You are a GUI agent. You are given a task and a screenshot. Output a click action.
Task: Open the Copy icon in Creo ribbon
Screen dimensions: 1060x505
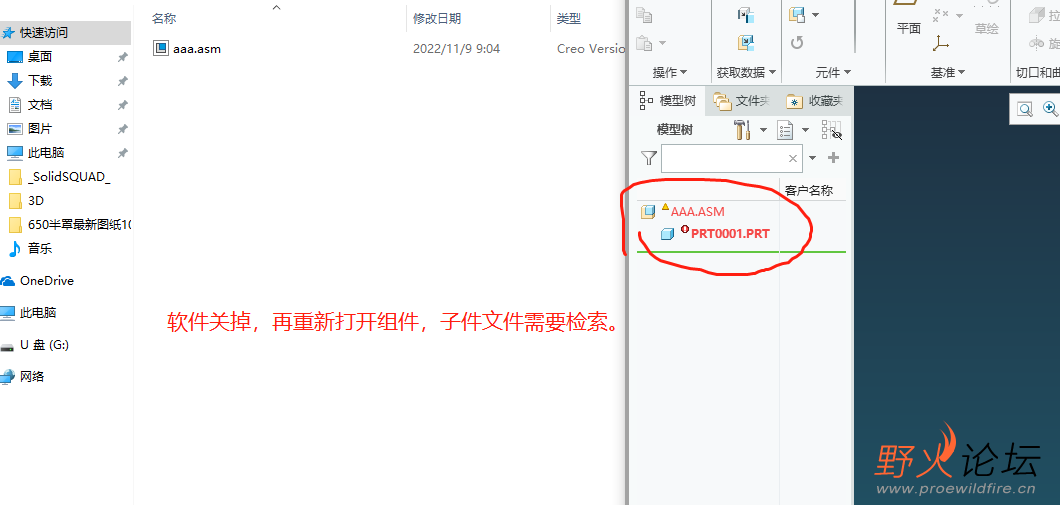pyautogui.click(x=644, y=16)
